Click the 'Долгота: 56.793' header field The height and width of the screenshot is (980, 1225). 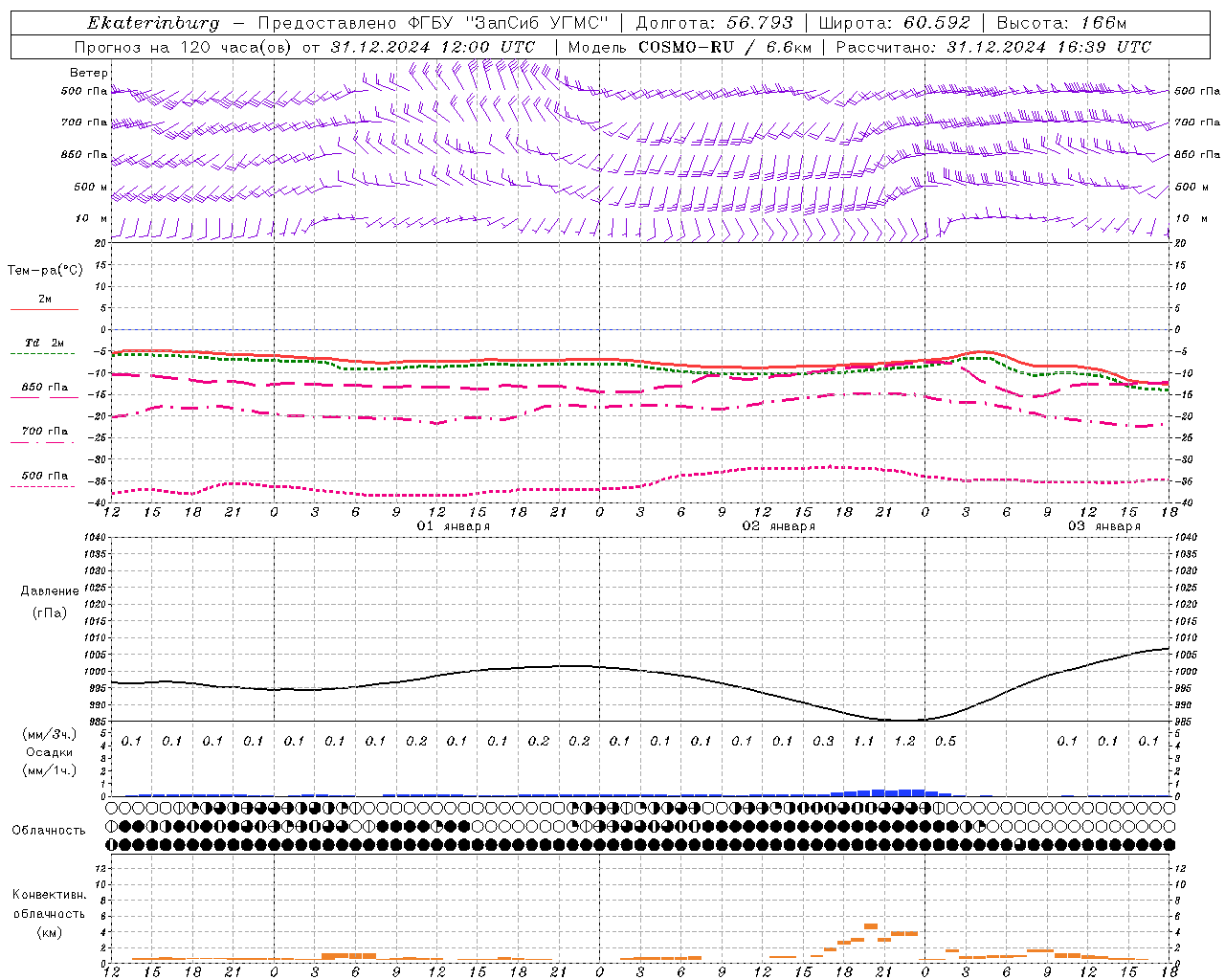point(714,23)
